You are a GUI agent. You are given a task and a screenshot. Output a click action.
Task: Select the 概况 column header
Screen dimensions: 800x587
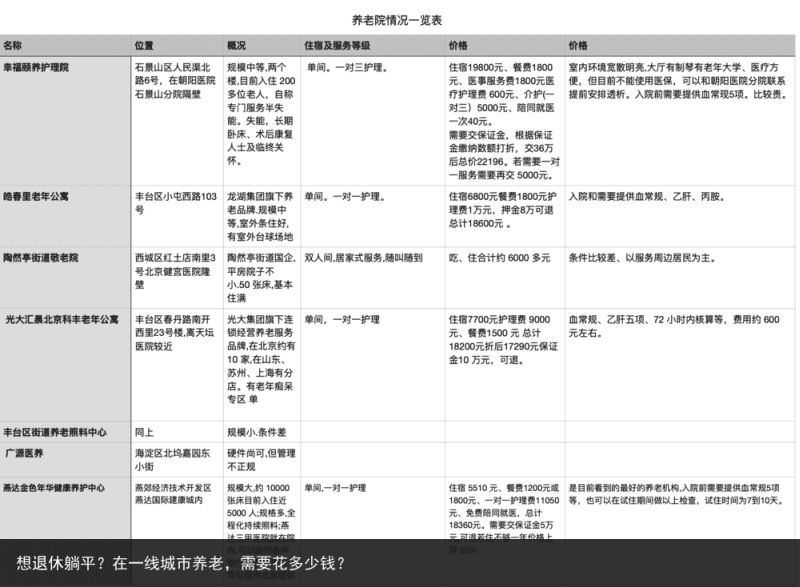click(x=236, y=45)
